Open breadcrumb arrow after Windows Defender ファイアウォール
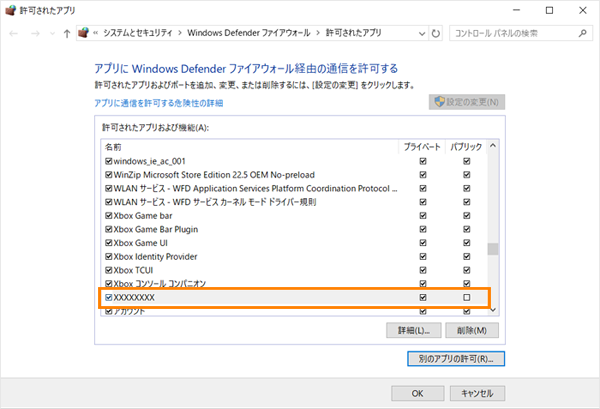The height and width of the screenshot is (409, 600). tap(318, 33)
